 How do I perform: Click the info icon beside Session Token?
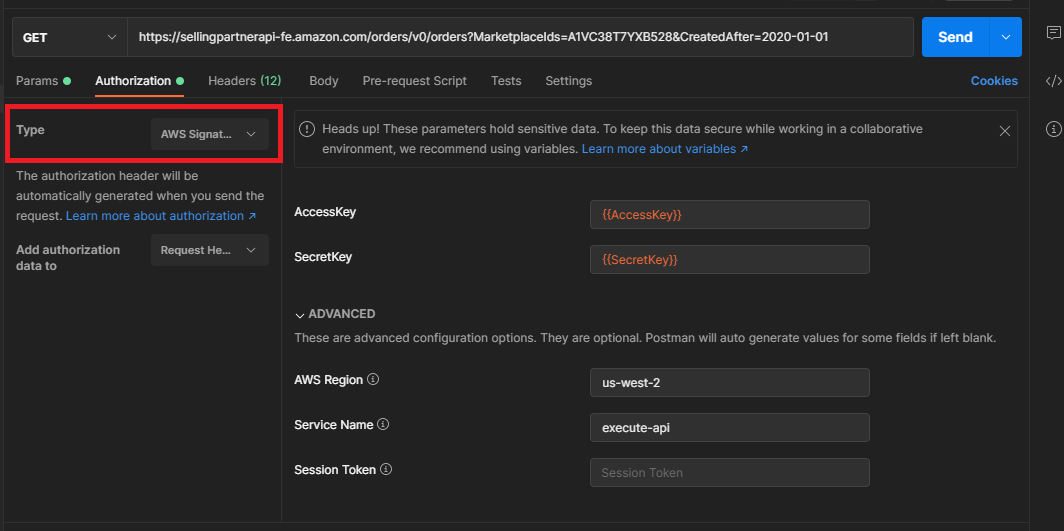tap(386, 469)
